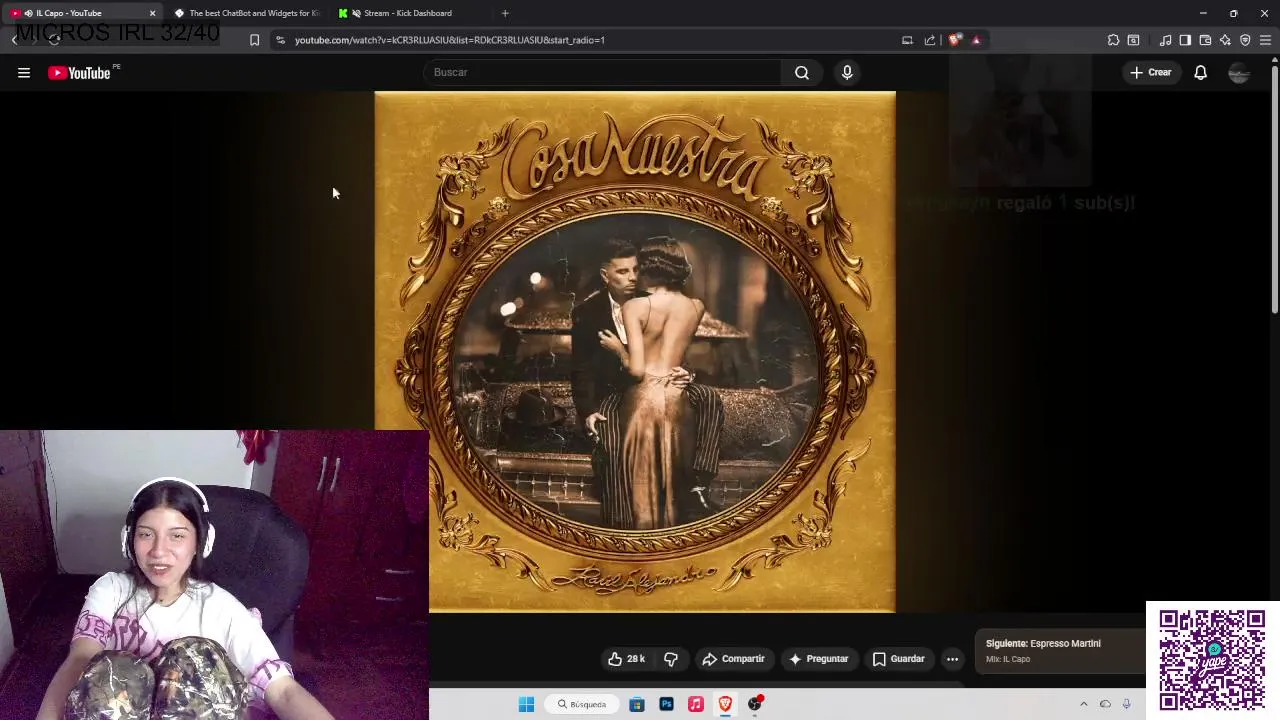Click the OneDrive cloud tray icon

pos(1105,704)
